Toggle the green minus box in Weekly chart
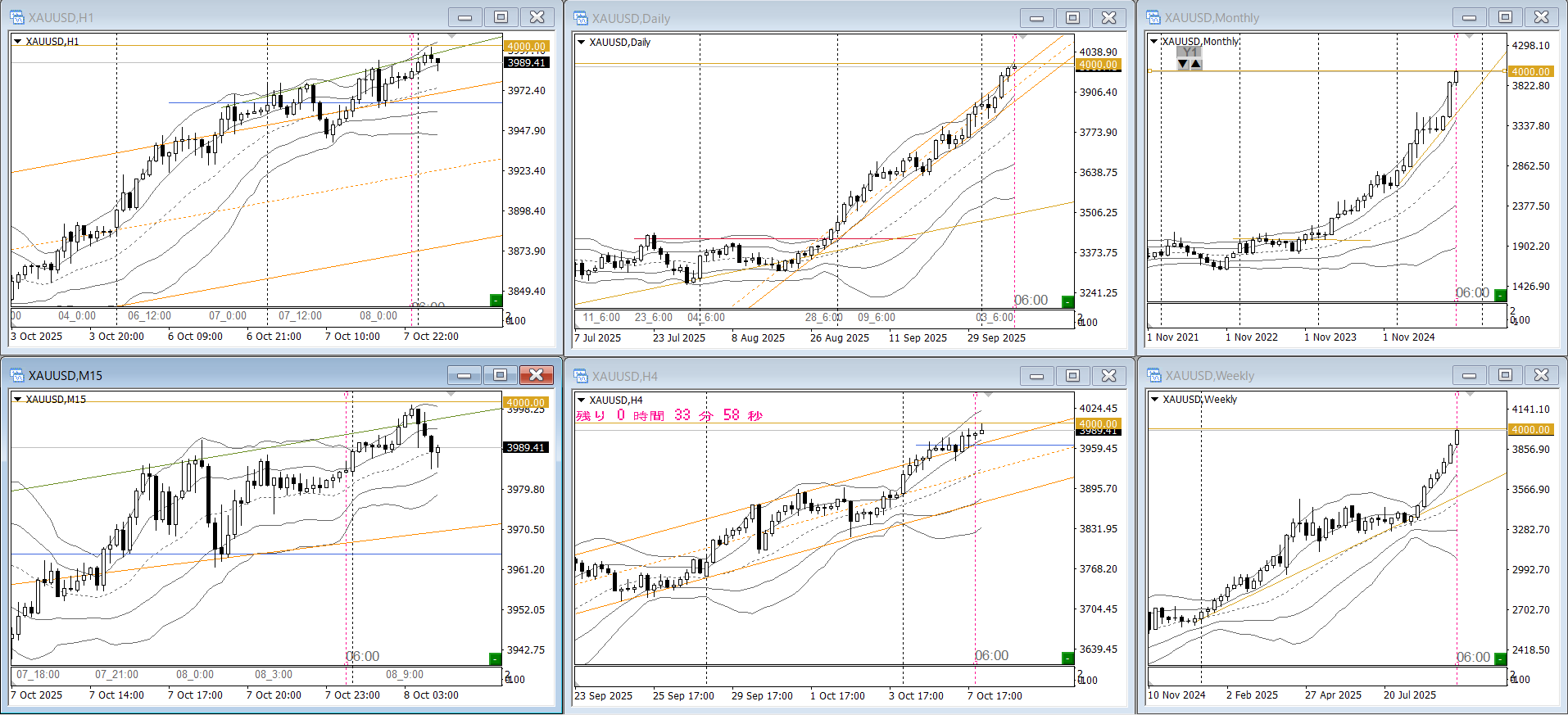1568x715 pixels. (1500, 658)
